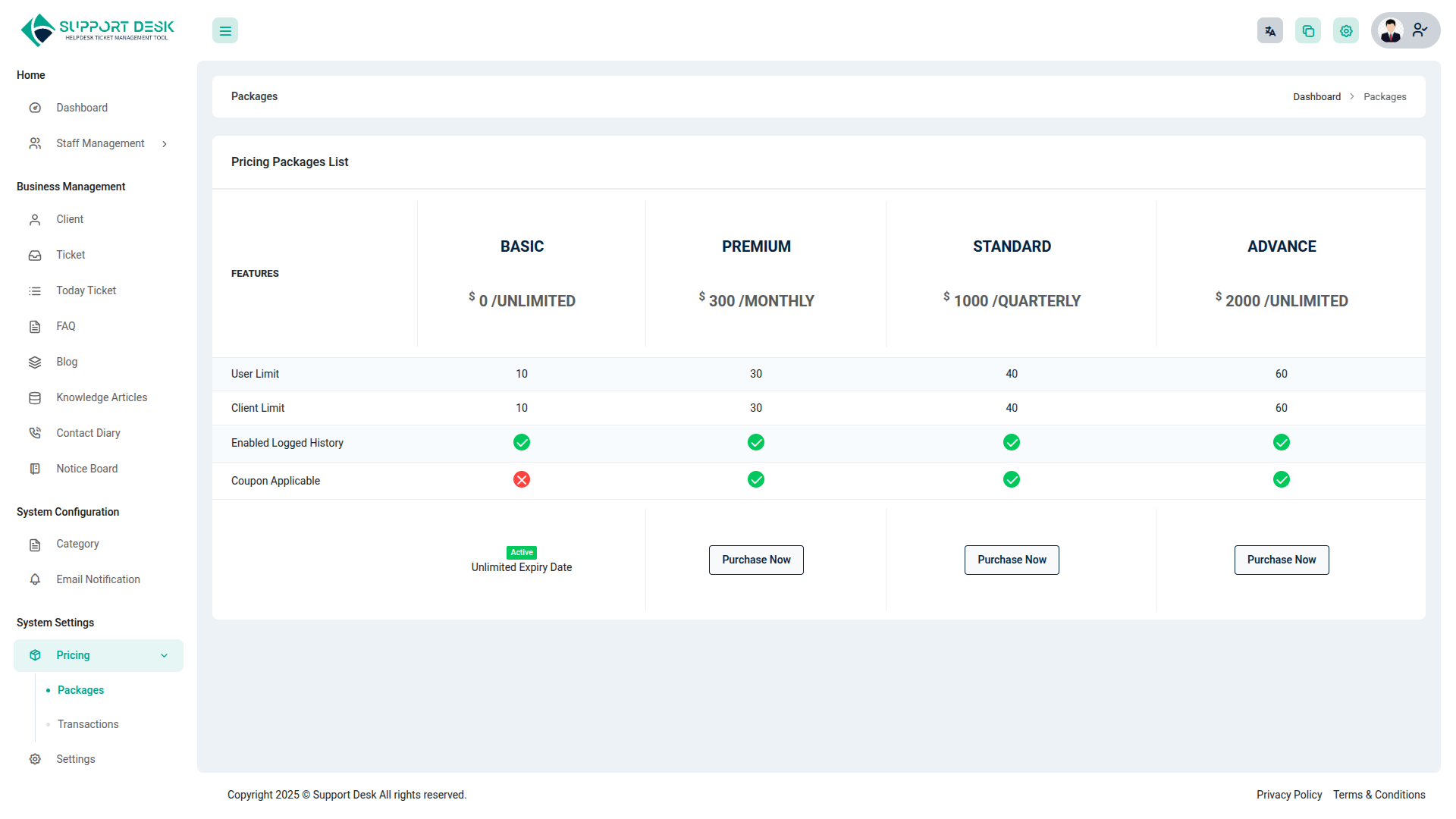Open the language translation icon
Screen dimensions: 1456x819
1270,31
